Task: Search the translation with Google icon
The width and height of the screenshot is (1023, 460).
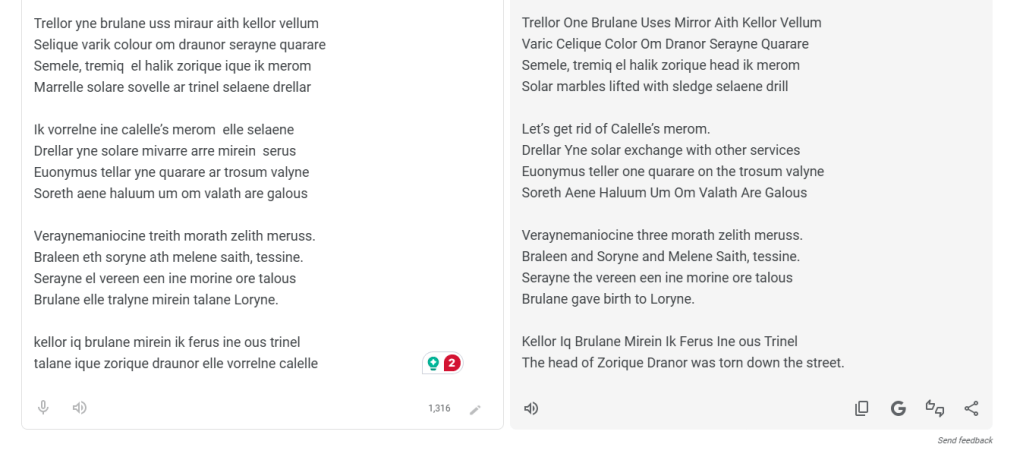Action: pos(898,408)
